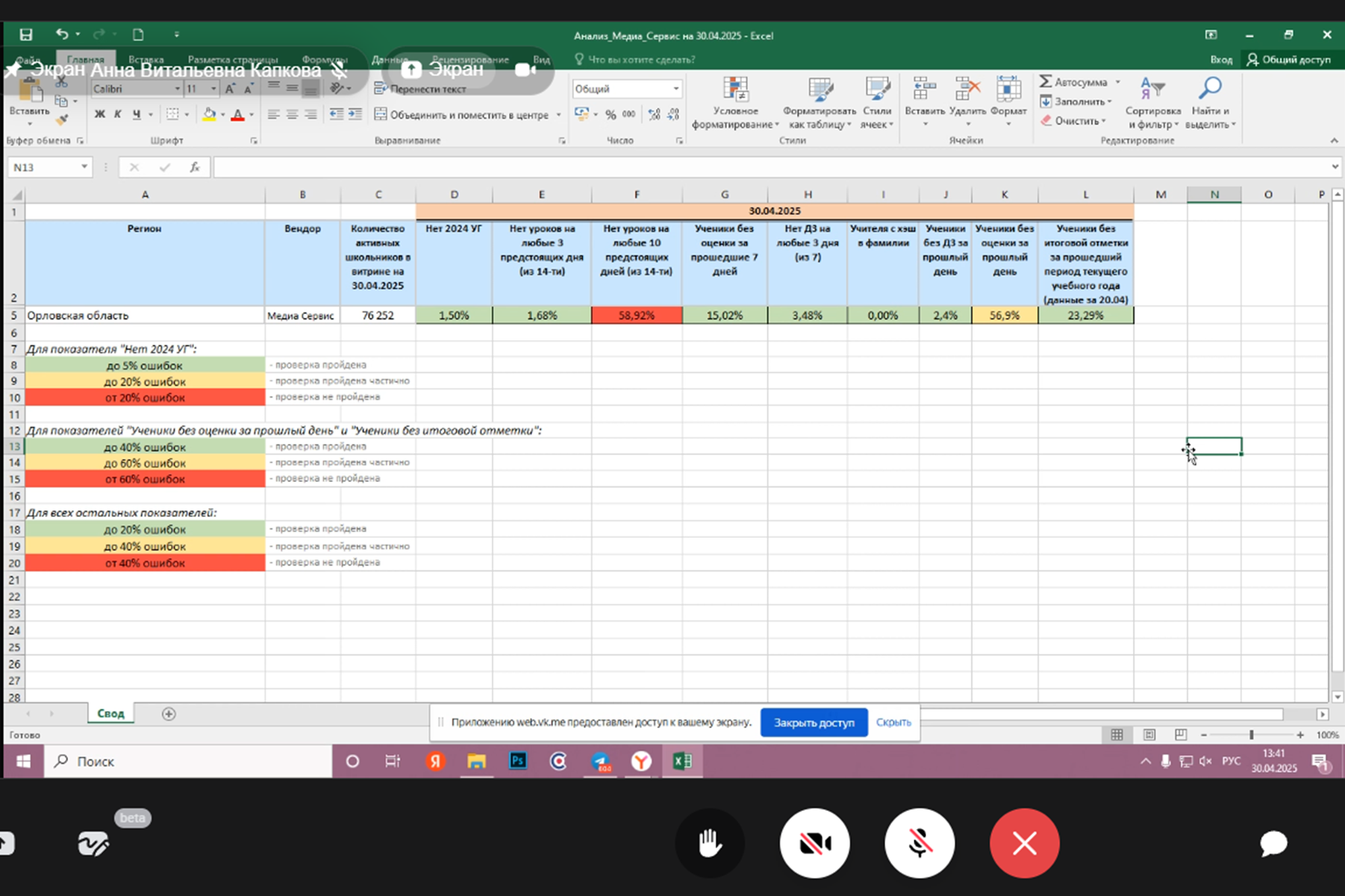
Task: Toggle Wrap Text (Перенести текст)
Action: click(420, 89)
